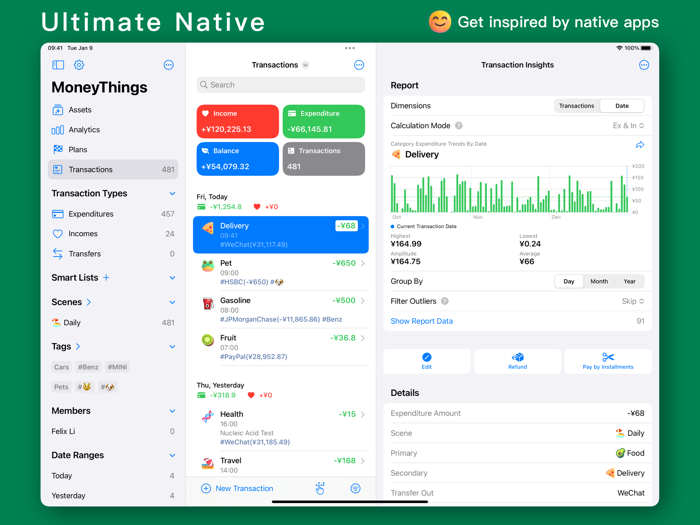
Task: Collapse the Tags section chevron down
Action: tap(172, 347)
